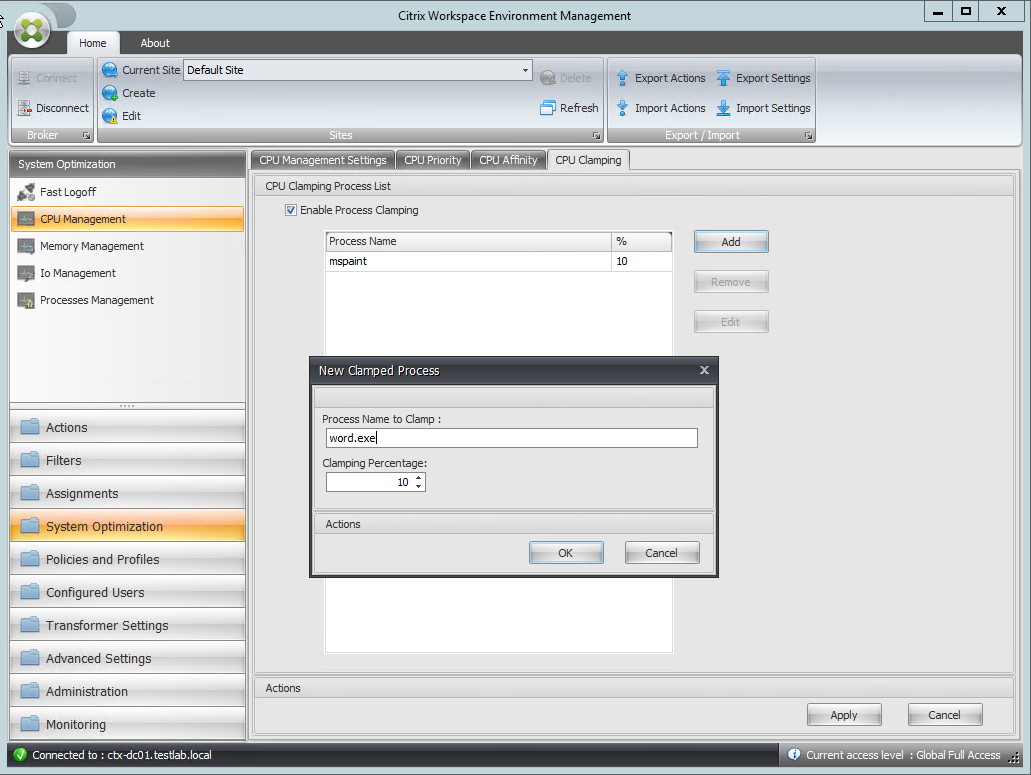Click the Io Management icon
The width and height of the screenshot is (1031, 775).
pyautogui.click(x=26, y=273)
